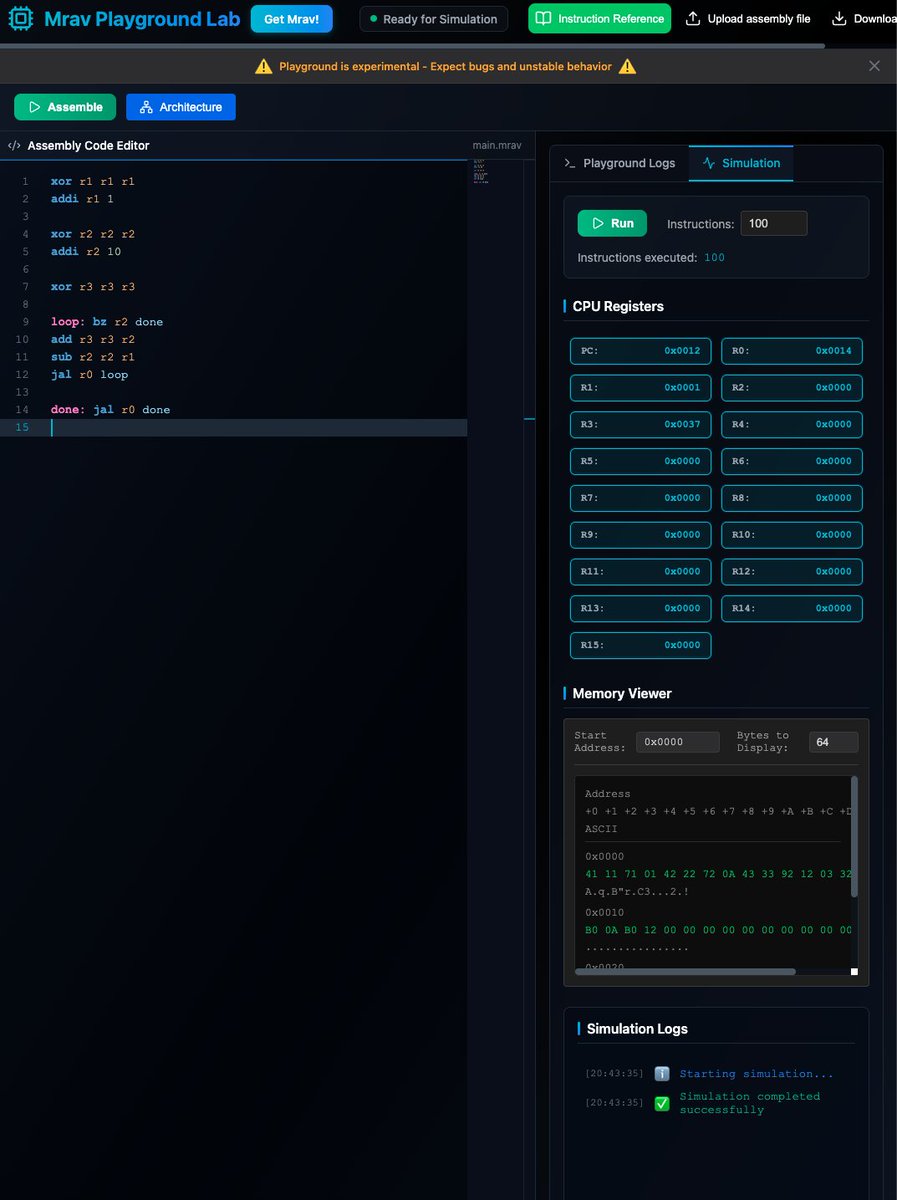Click code line 5 addi r2 10
897x1200 pixels.
86,252
